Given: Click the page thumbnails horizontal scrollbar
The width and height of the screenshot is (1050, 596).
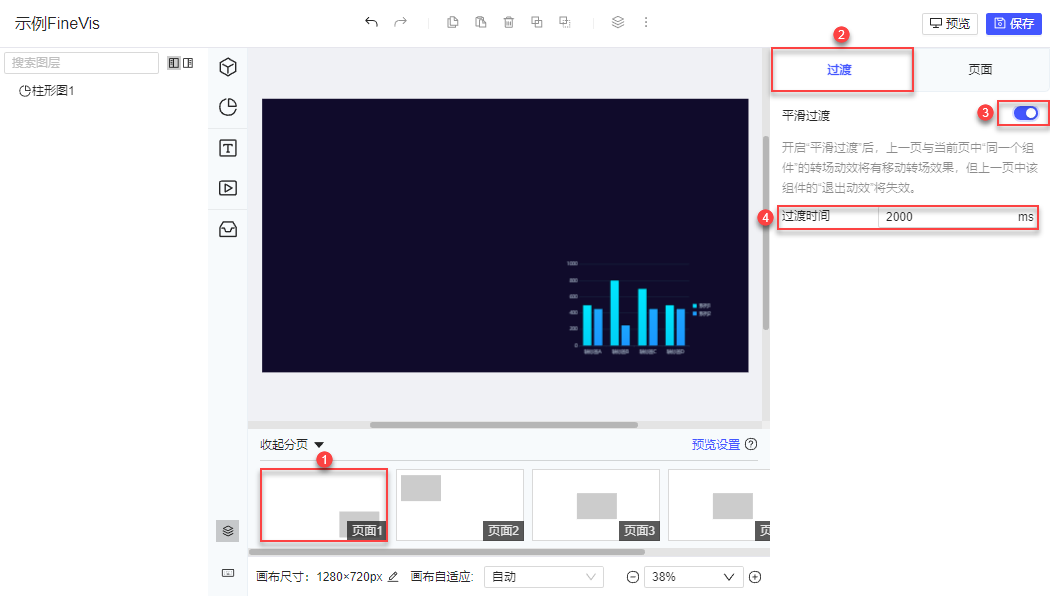Looking at the screenshot, I should tap(447, 552).
